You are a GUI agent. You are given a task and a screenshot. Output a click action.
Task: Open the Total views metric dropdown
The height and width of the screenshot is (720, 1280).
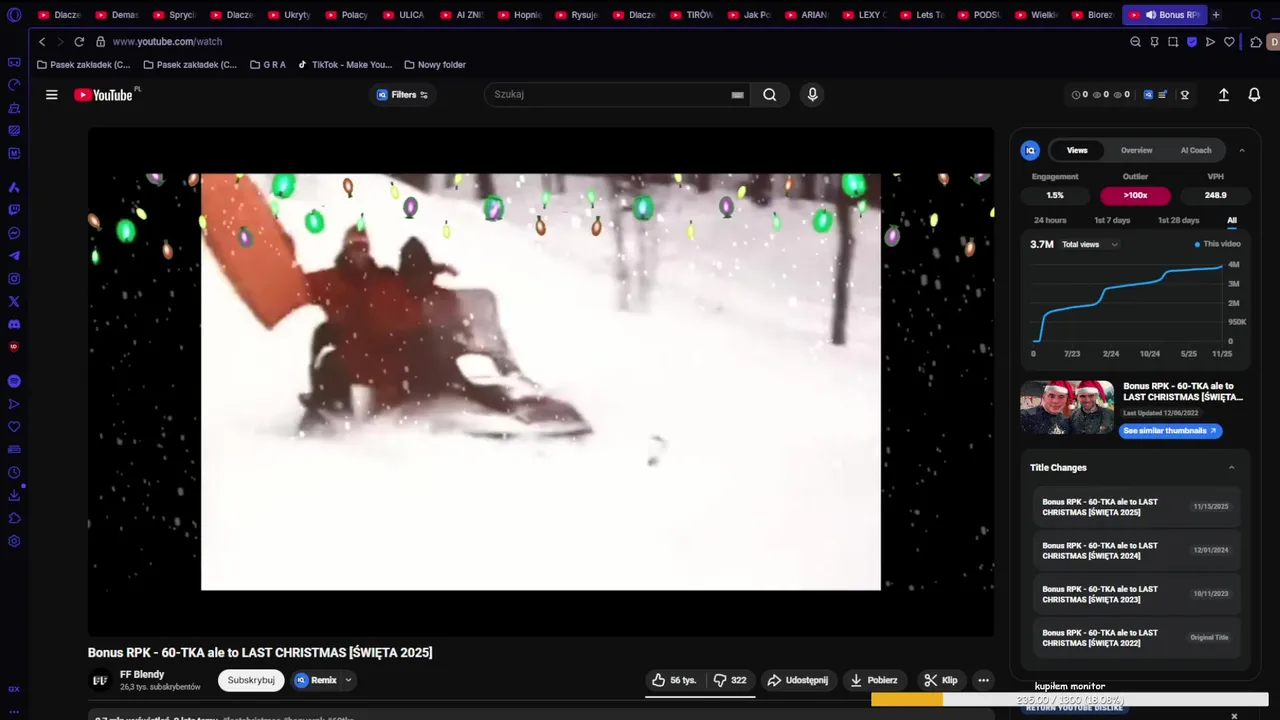tap(1090, 244)
